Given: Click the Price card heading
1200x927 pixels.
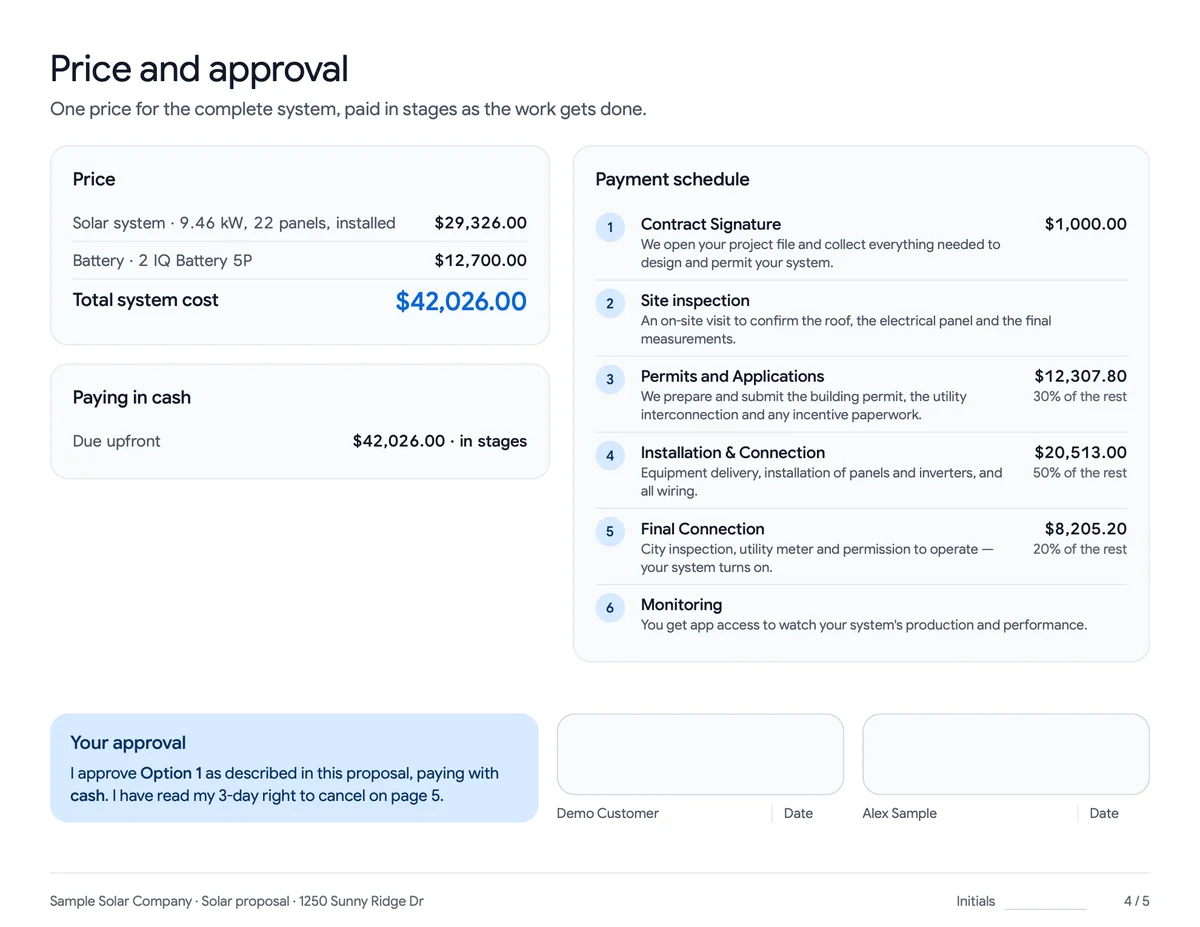Looking at the screenshot, I should pyautogui.click(x=94, y=179).
